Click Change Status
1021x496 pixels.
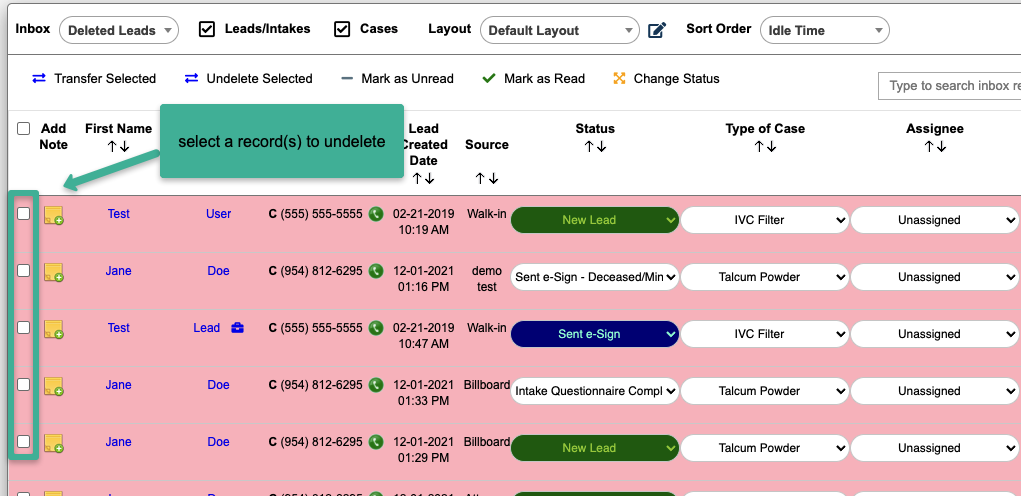666,79
